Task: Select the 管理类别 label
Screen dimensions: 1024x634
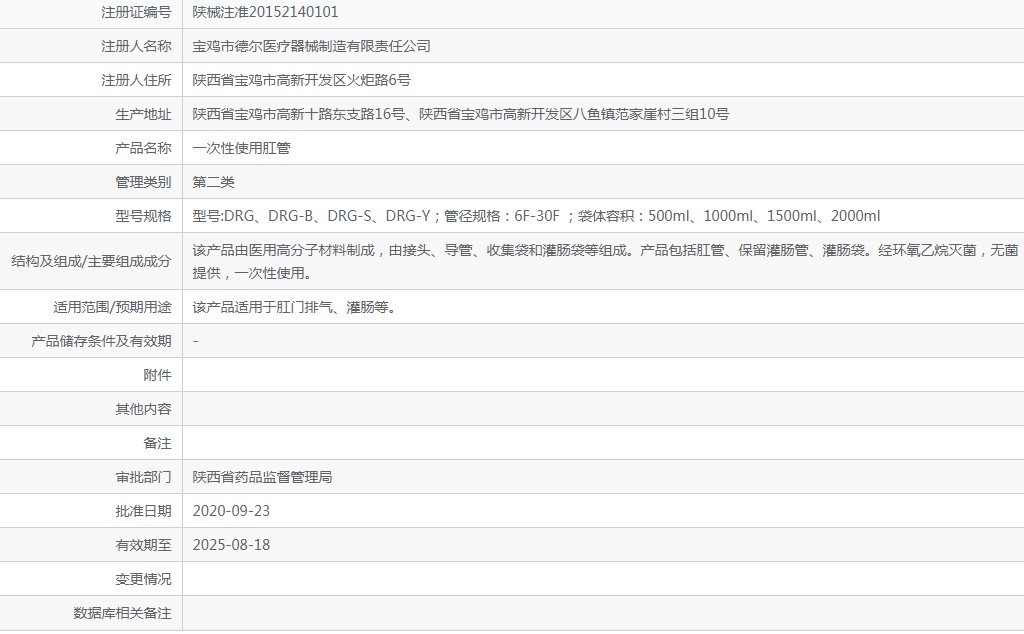Action: (x=143, y=182)
